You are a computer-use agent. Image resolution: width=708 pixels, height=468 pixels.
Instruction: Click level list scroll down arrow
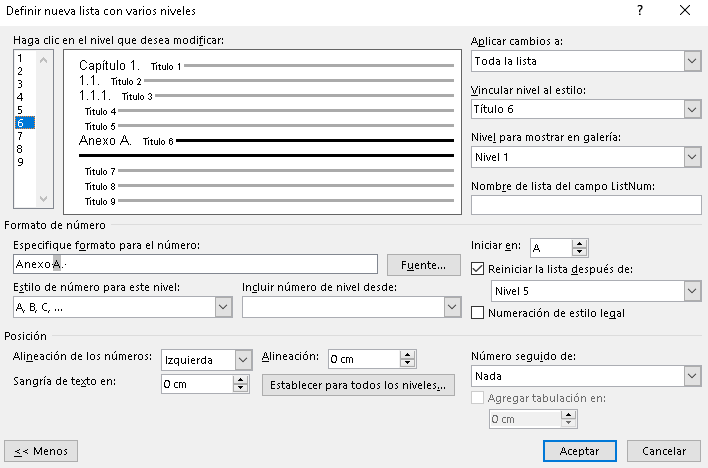click(44, 199)
